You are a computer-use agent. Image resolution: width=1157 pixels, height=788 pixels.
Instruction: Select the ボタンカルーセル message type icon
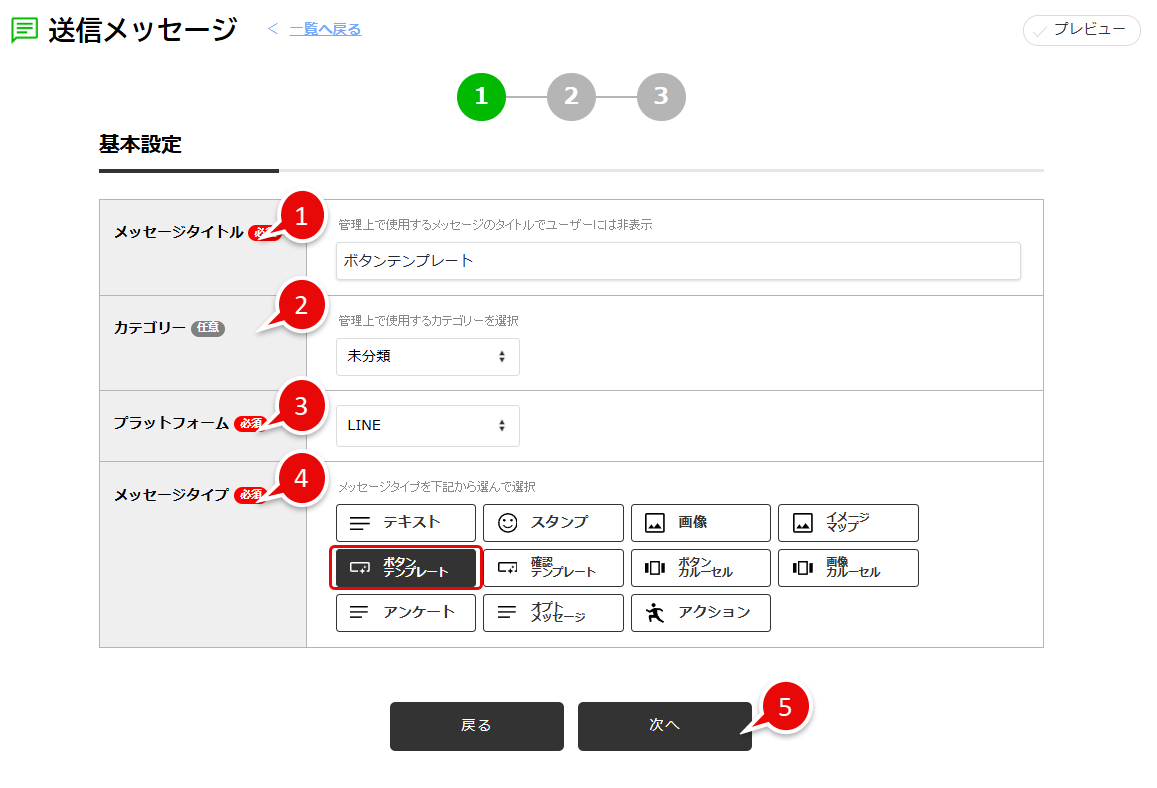coord(700,567)
